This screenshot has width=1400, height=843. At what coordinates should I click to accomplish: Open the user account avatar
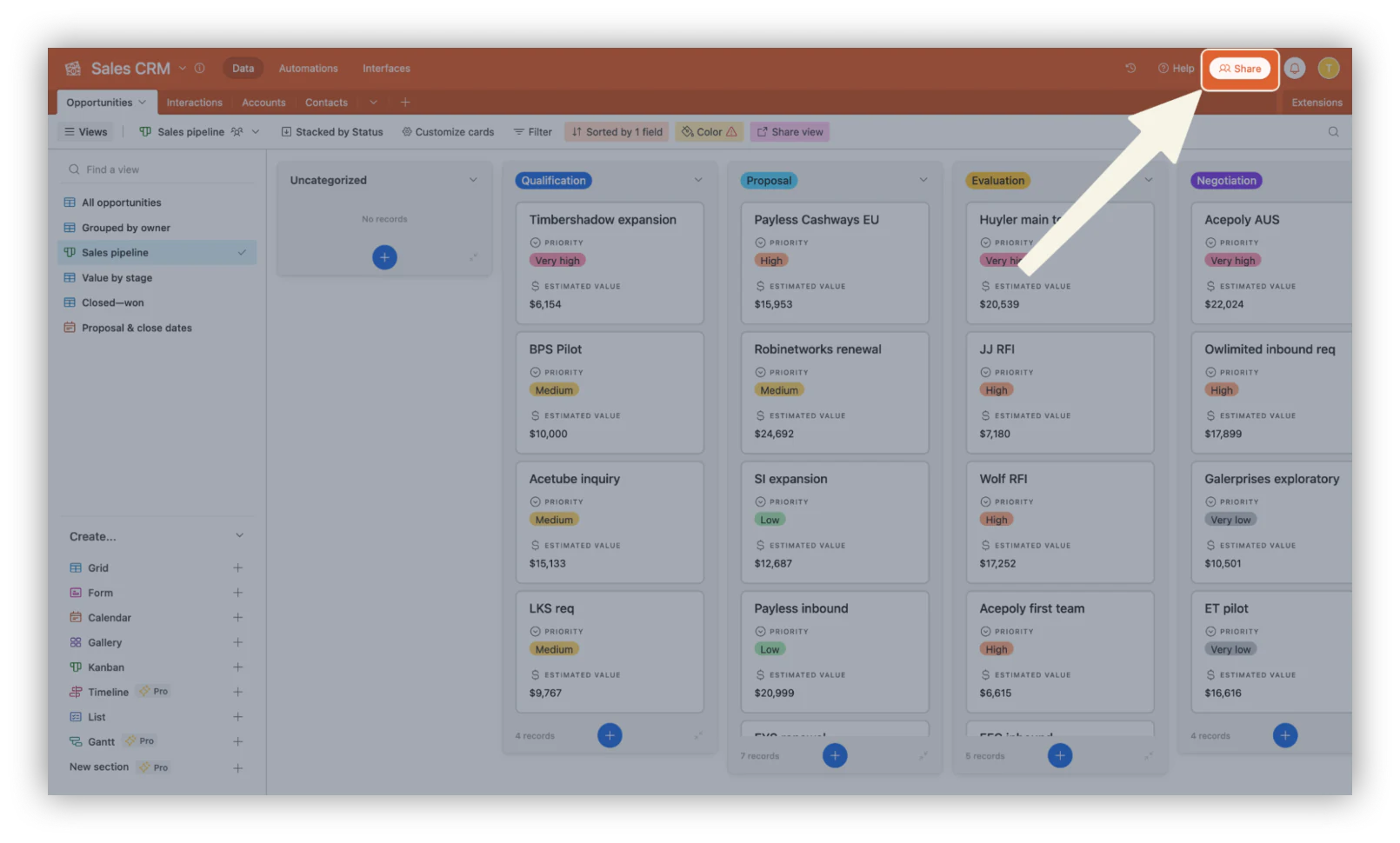click(1328, 68)
